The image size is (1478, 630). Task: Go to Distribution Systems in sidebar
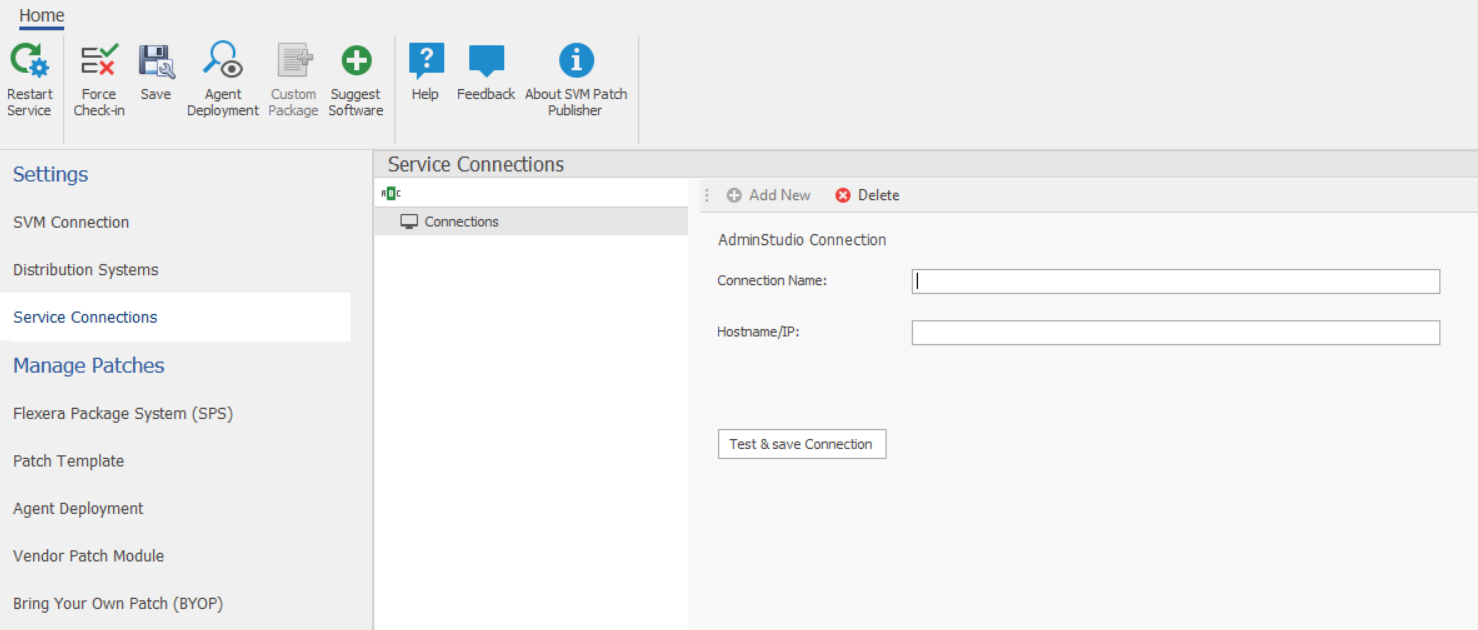tap(86, 270)
